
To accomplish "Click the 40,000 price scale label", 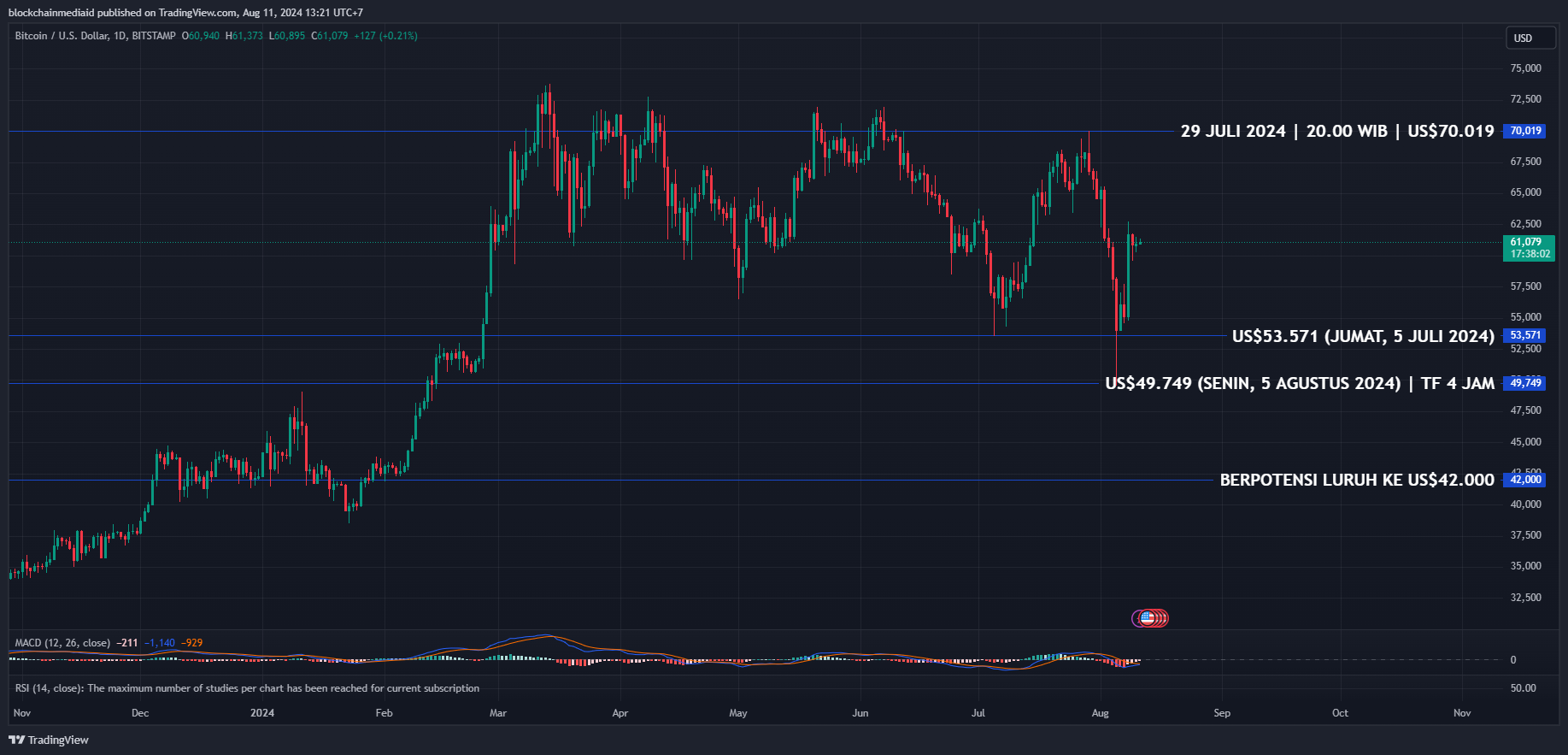I will coord(1526,504).
